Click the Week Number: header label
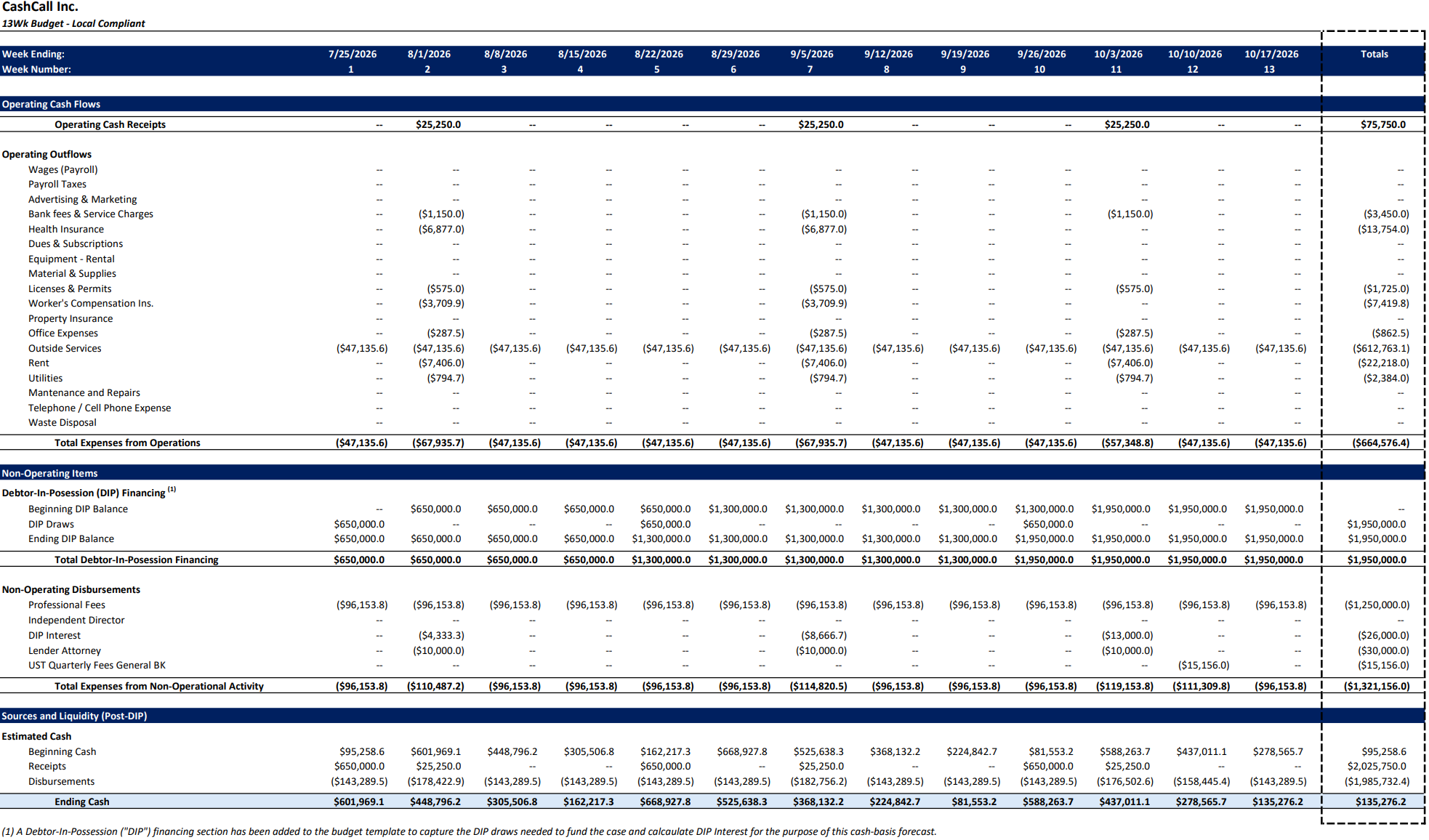This screenshot has height=840, width=1429. [x=36, y=69]
